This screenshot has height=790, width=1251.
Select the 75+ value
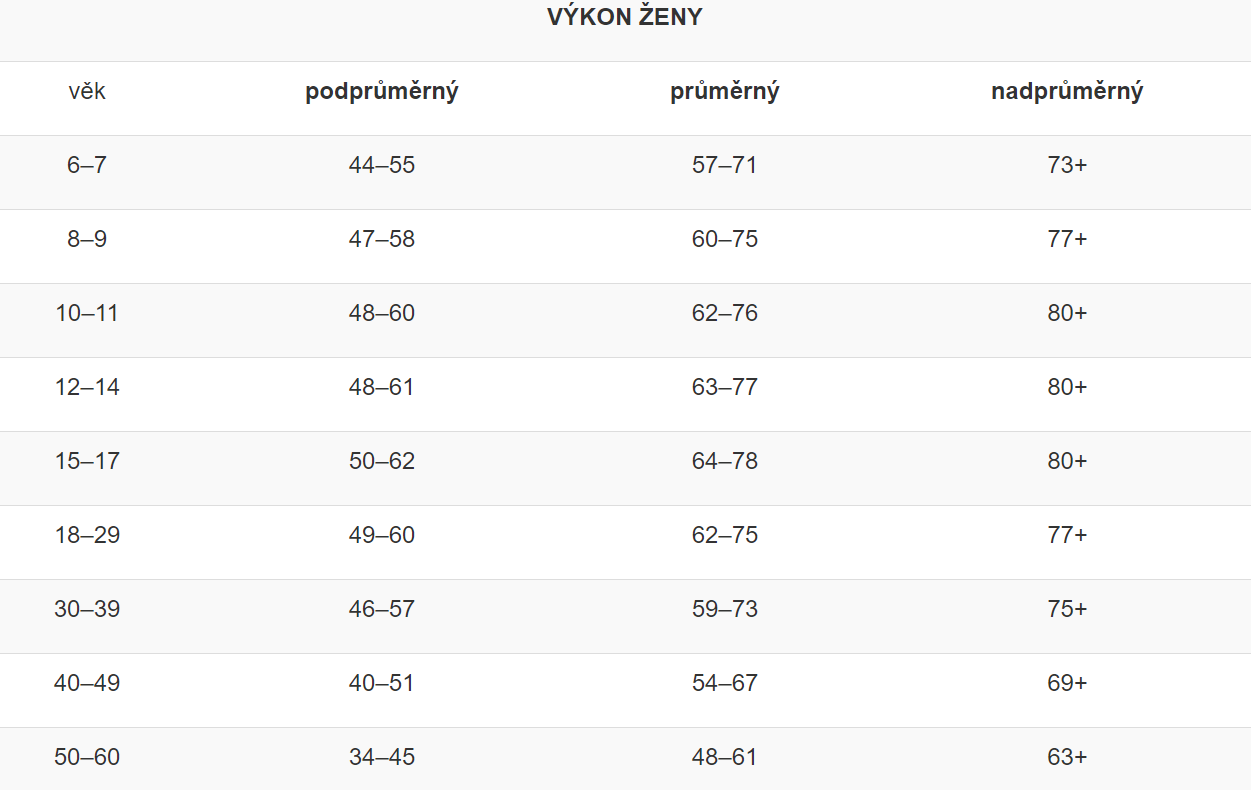pos(1067,609)
